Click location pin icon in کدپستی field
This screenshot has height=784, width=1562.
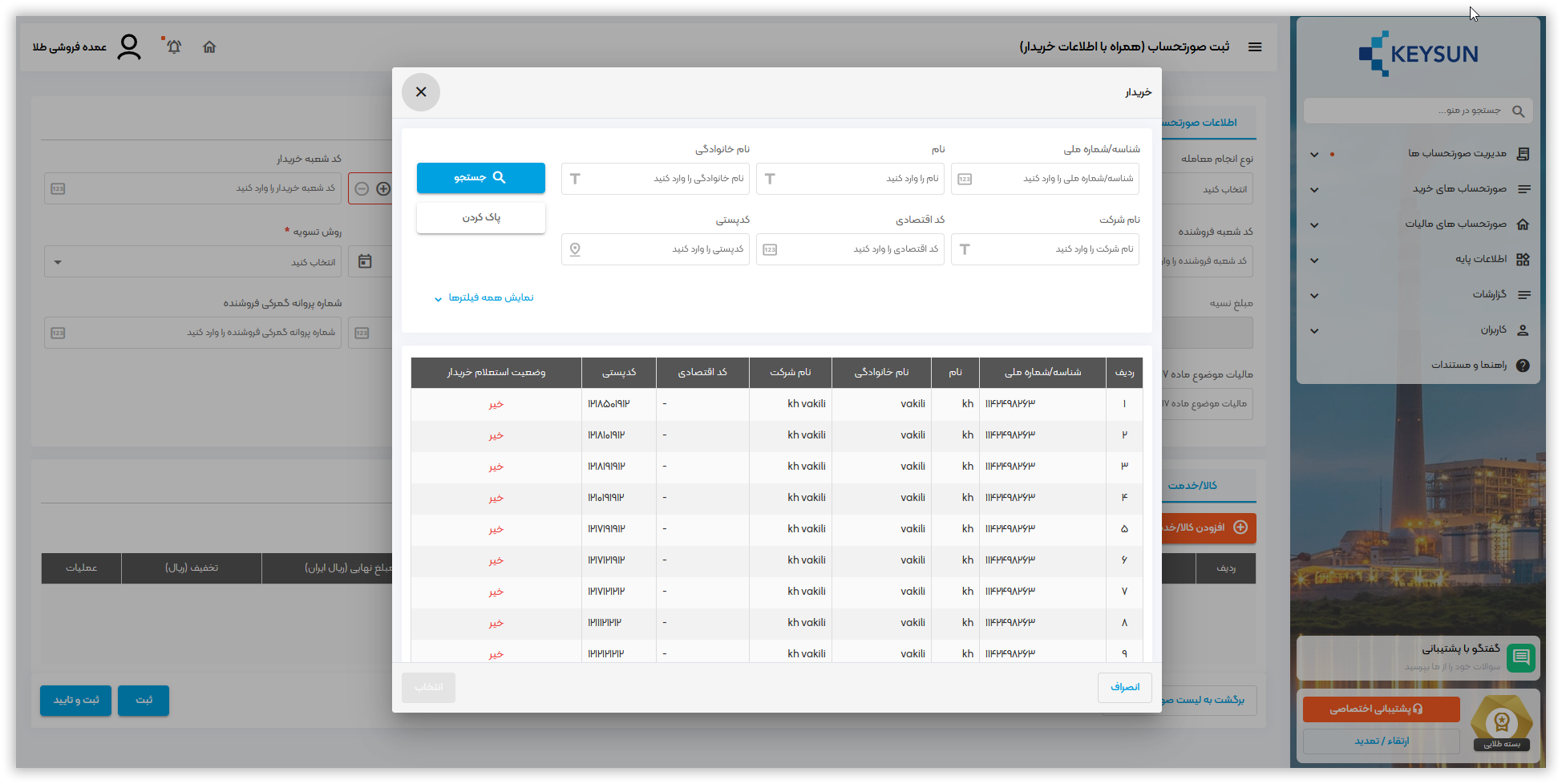[x=575, y=249]
